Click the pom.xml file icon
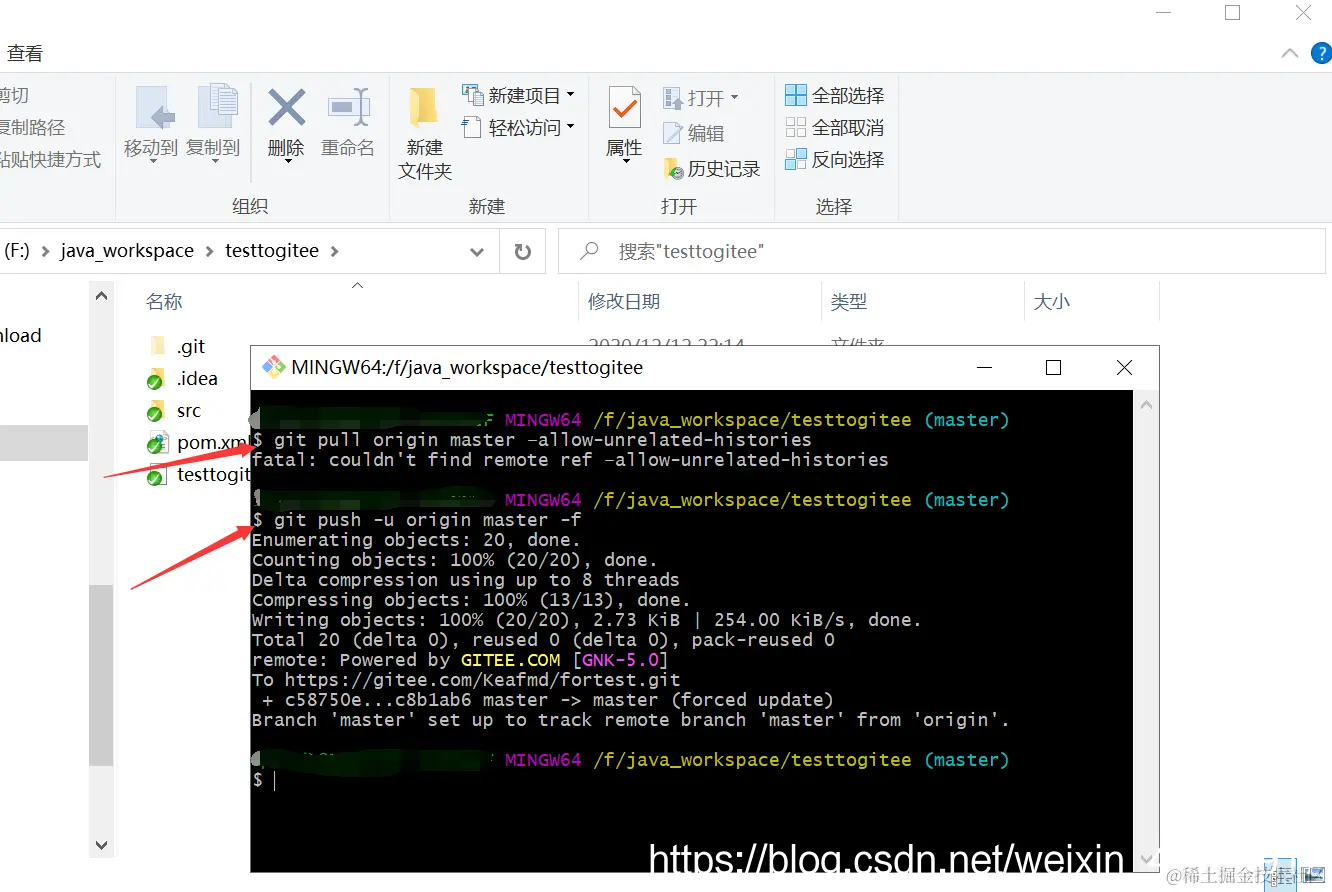The width and height of the screenshot is (1332, 892). [157, 442]
